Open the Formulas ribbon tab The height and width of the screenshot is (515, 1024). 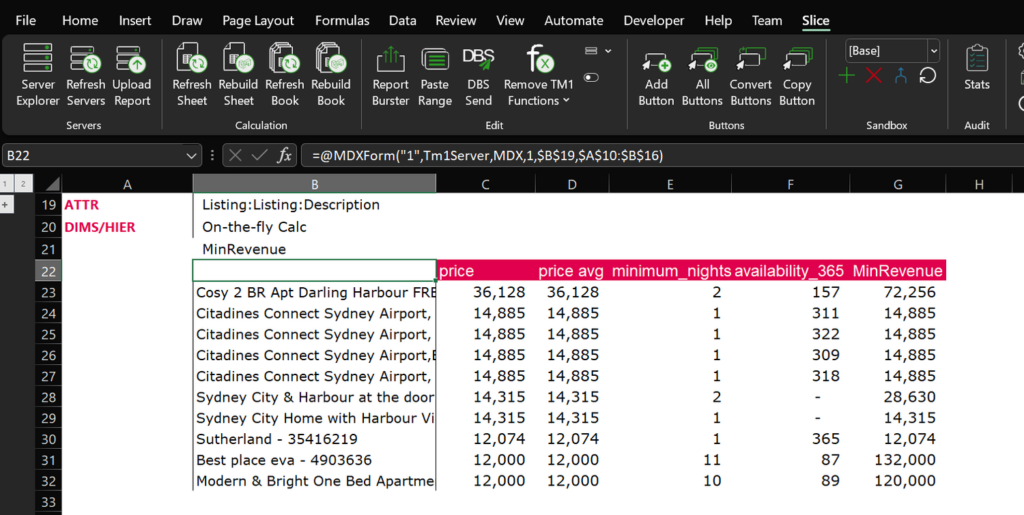click(342, 20)
